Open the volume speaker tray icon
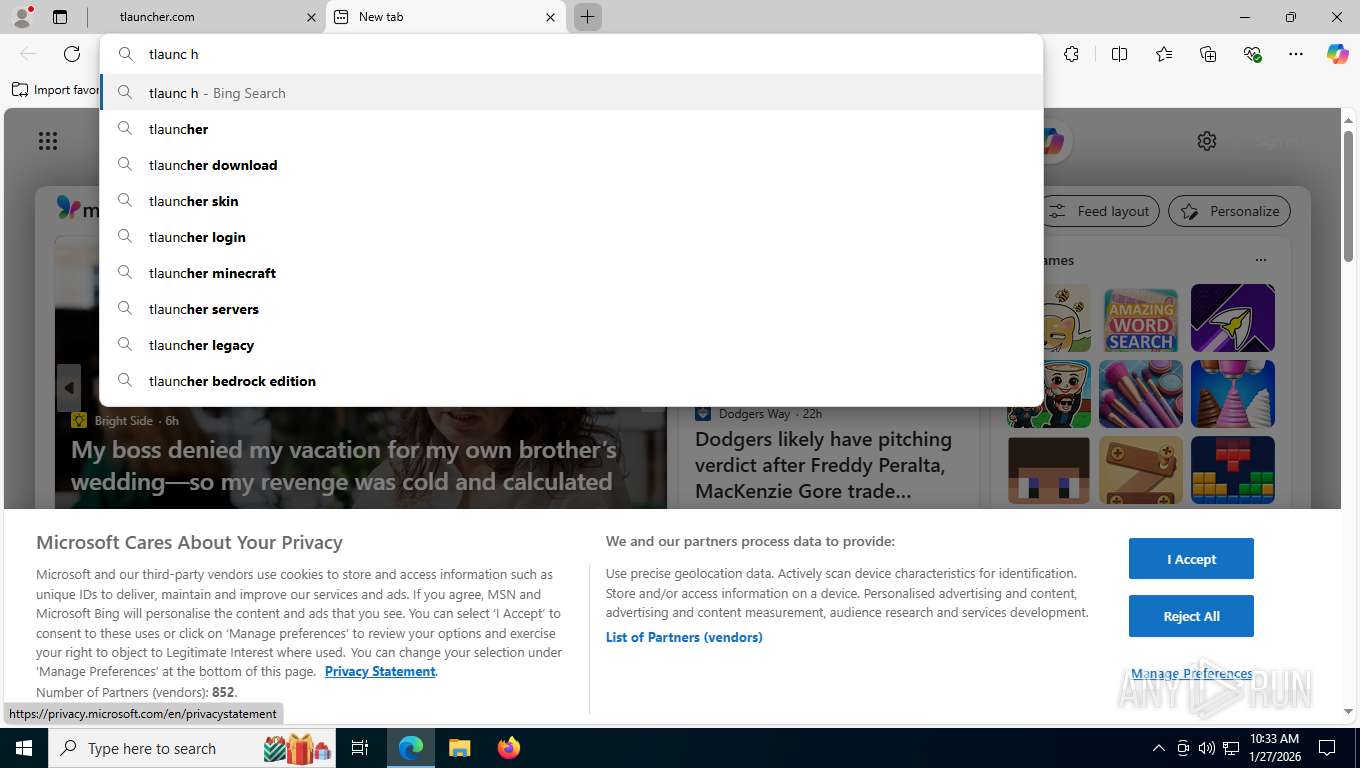The height and width of the screenshot is (768, 1360). 1207,748
